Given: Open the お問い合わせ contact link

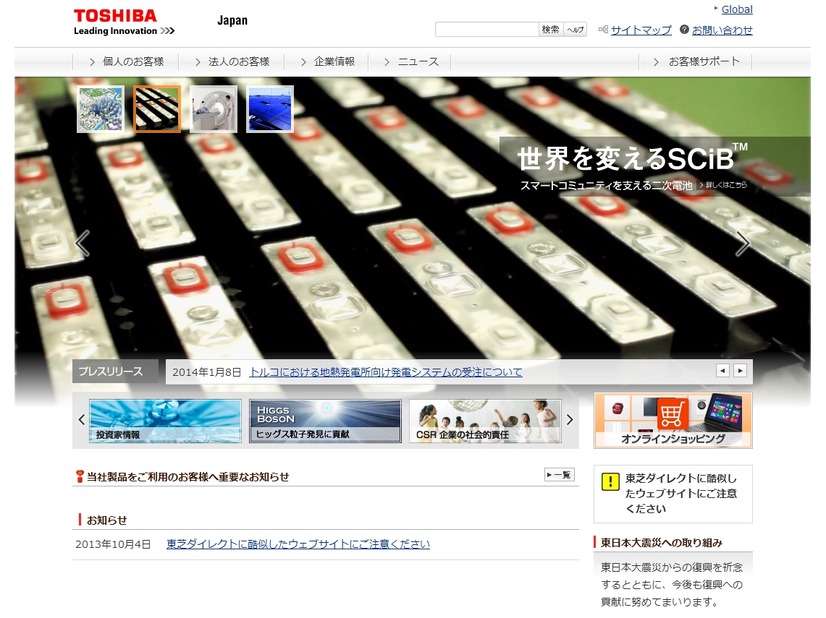Looking at the screenshot, I should 722,30.
